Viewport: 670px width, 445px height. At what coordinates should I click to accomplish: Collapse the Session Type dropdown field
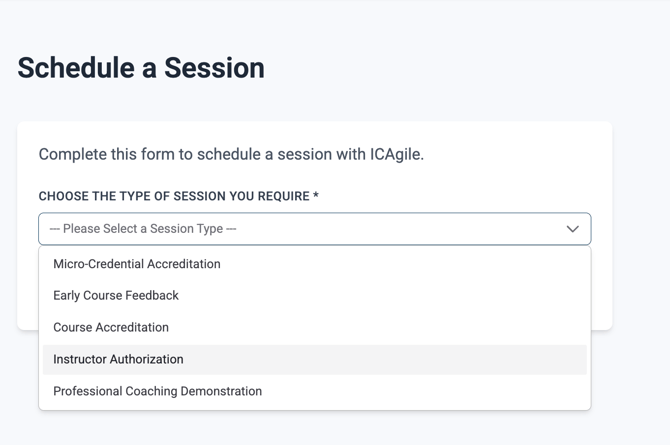pos(314,229)
